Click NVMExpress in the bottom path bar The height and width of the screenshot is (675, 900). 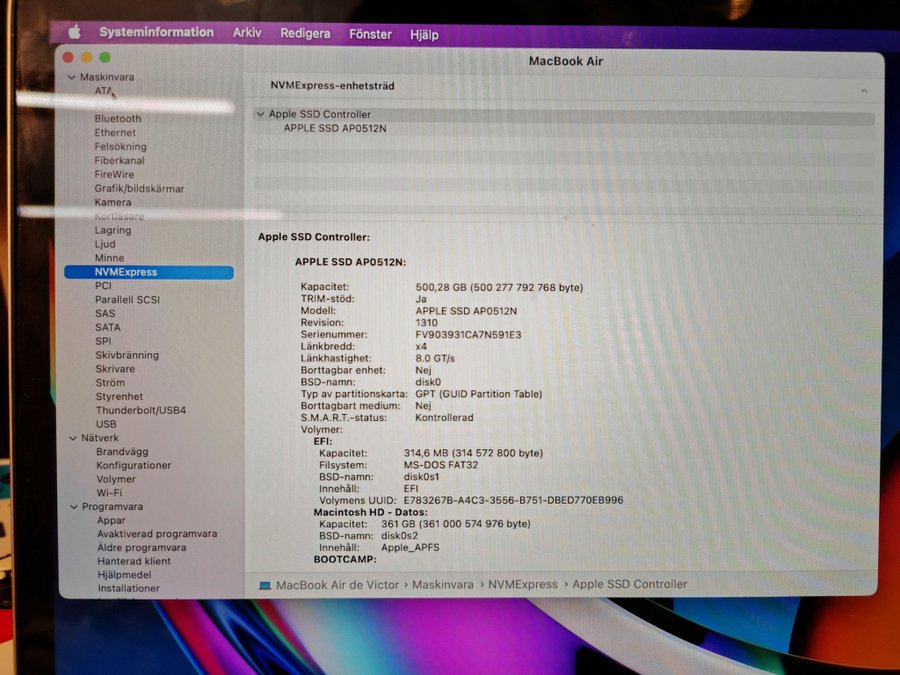click(x=525, y=584)
